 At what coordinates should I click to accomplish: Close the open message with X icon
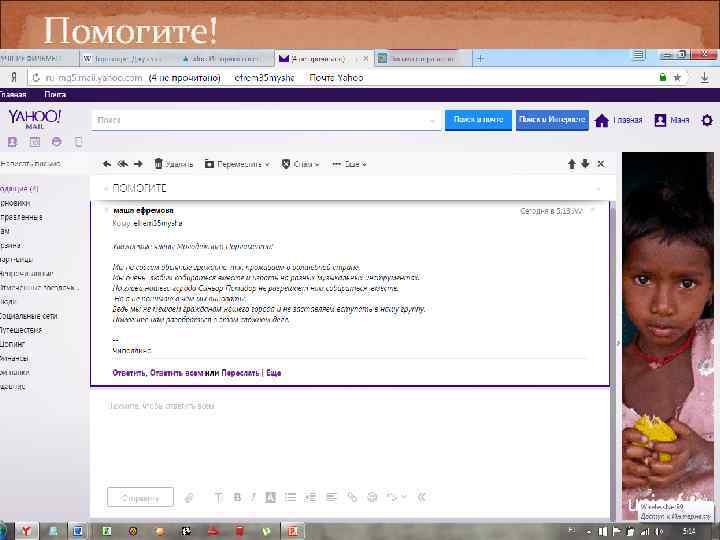[x=601, y=163]
